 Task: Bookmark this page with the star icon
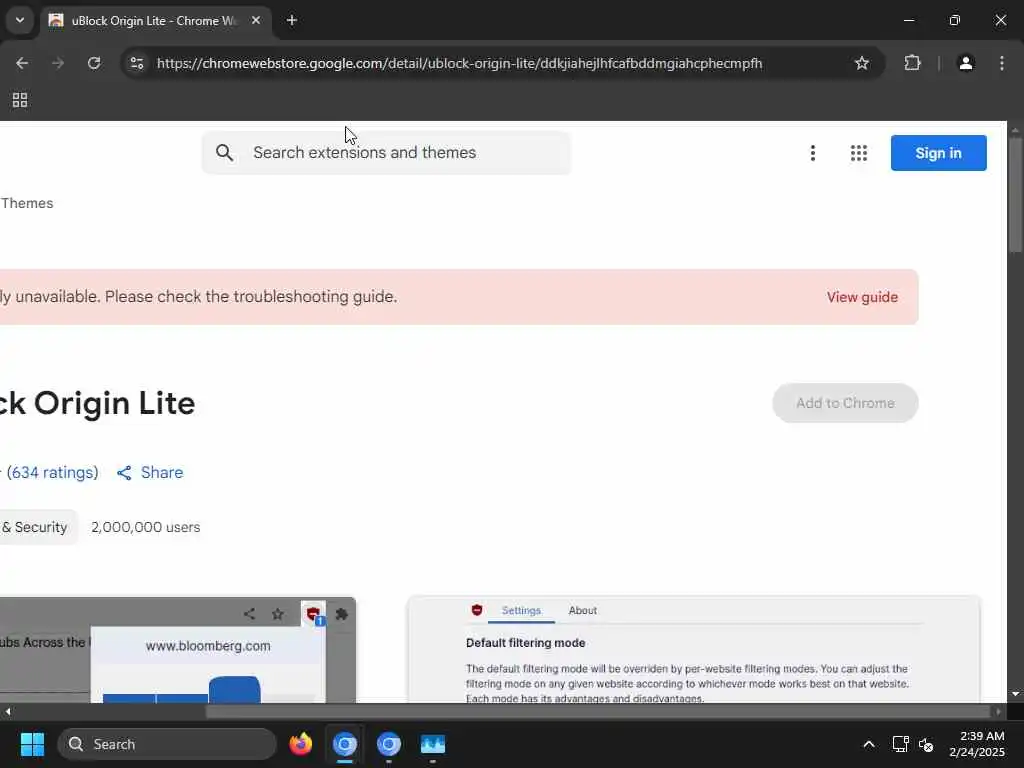pyautogui.click(x=862, y=63)
